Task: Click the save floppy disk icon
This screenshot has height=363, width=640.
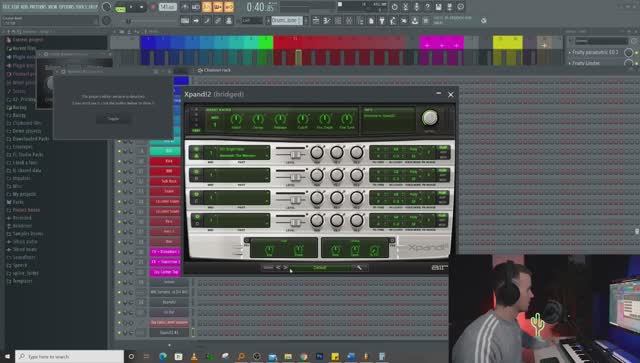Action: tap(438, 7)
